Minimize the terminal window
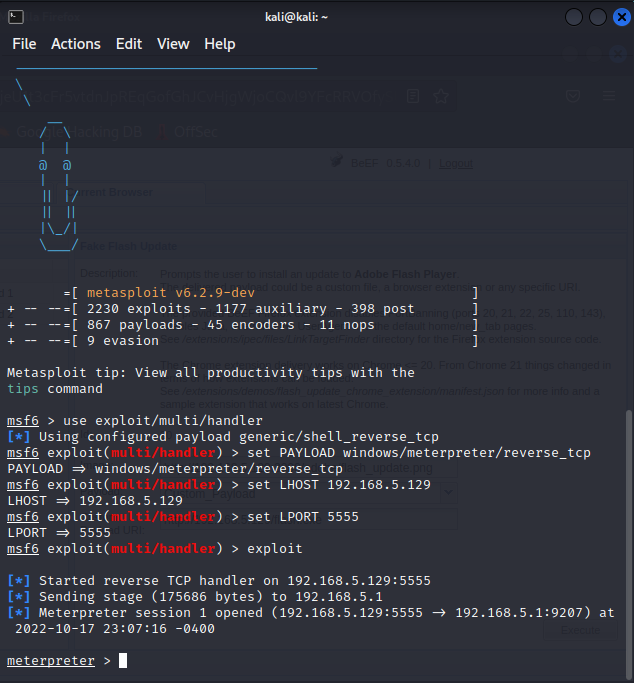Image resolution: width=634 pixels, height=683 pixels. pos(574,17)
